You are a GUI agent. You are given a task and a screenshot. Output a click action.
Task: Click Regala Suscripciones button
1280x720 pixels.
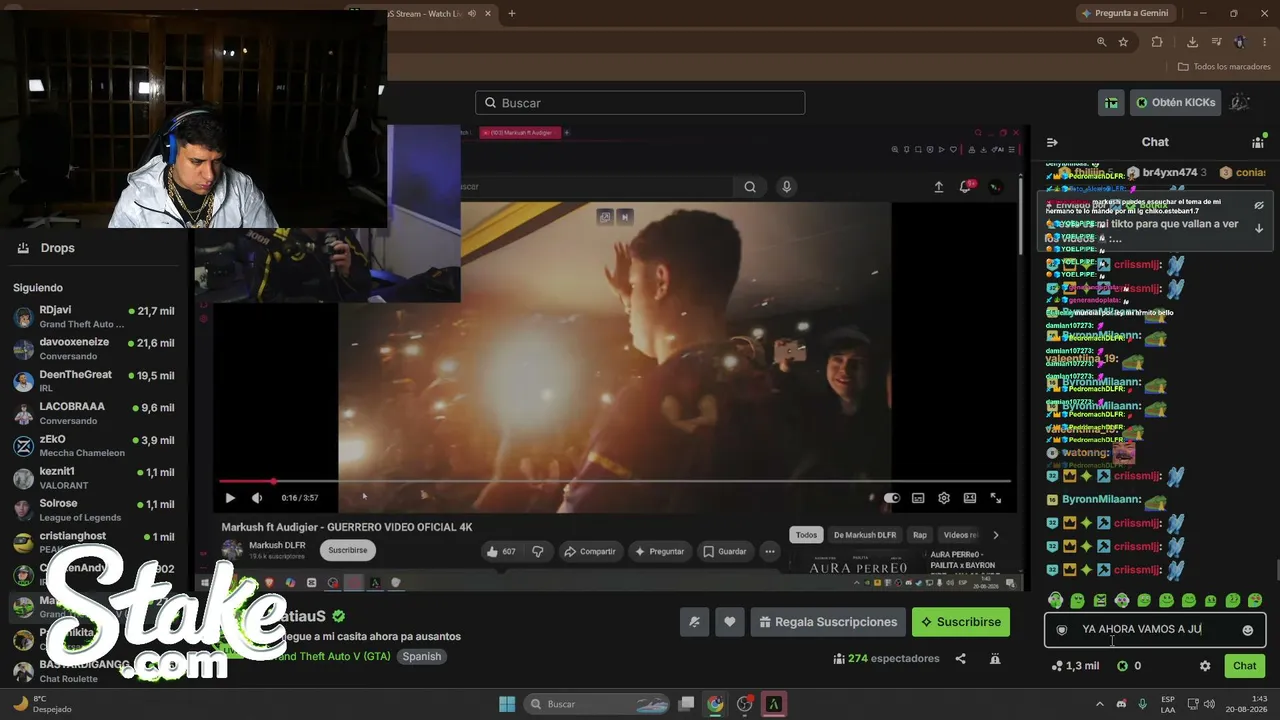pos(828,622)
